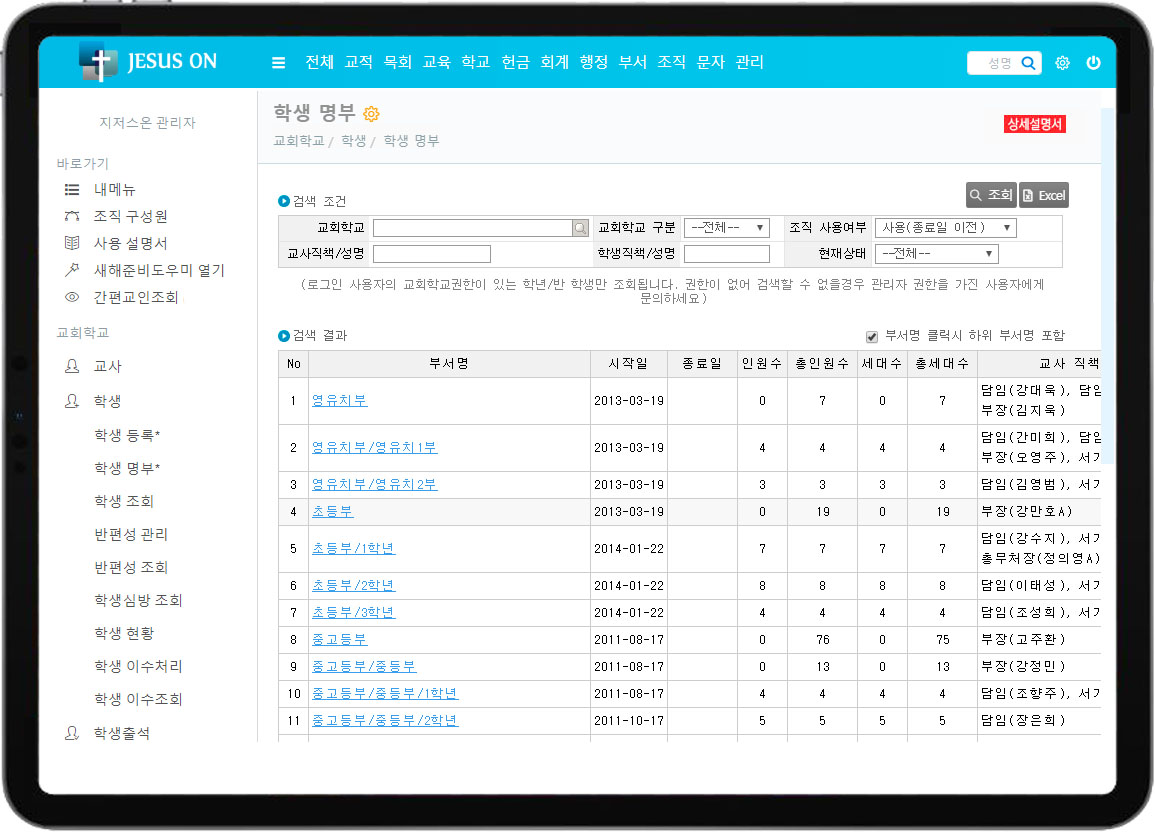This screenshot has height=832, width=1155.
Task: Open 사용 설명서 book icon shortcut
Action: coord(72,243)
